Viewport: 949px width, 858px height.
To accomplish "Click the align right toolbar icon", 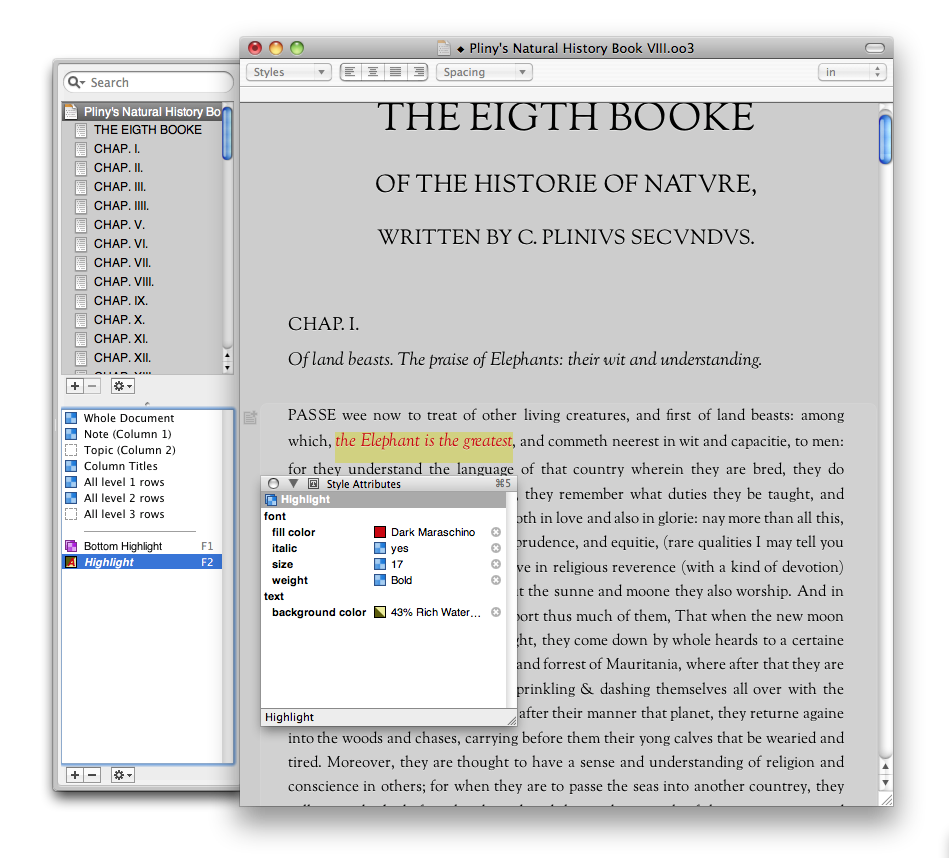I will click(418, 72).
